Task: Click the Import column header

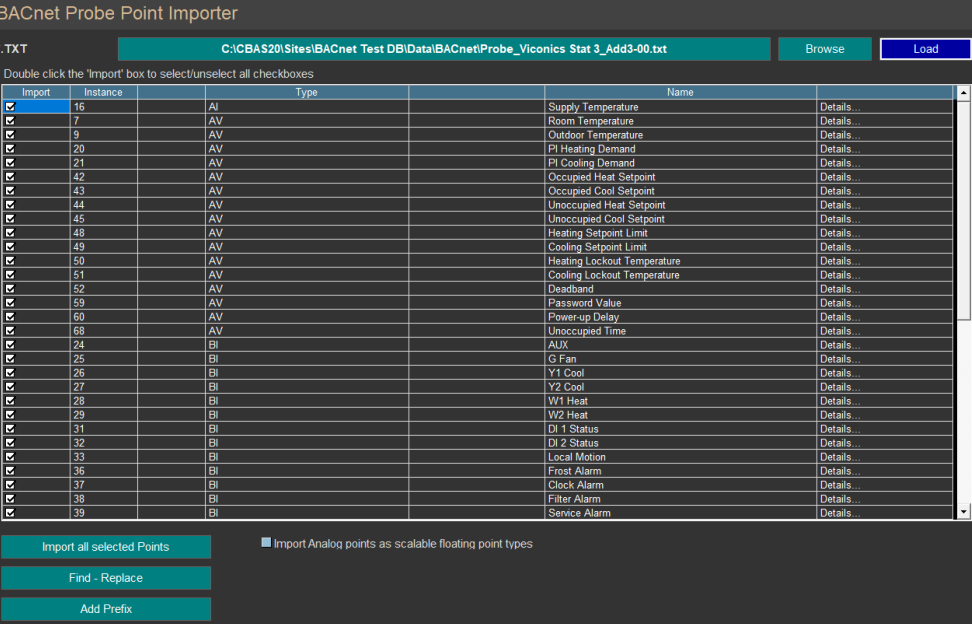Action: coord(36,92)
